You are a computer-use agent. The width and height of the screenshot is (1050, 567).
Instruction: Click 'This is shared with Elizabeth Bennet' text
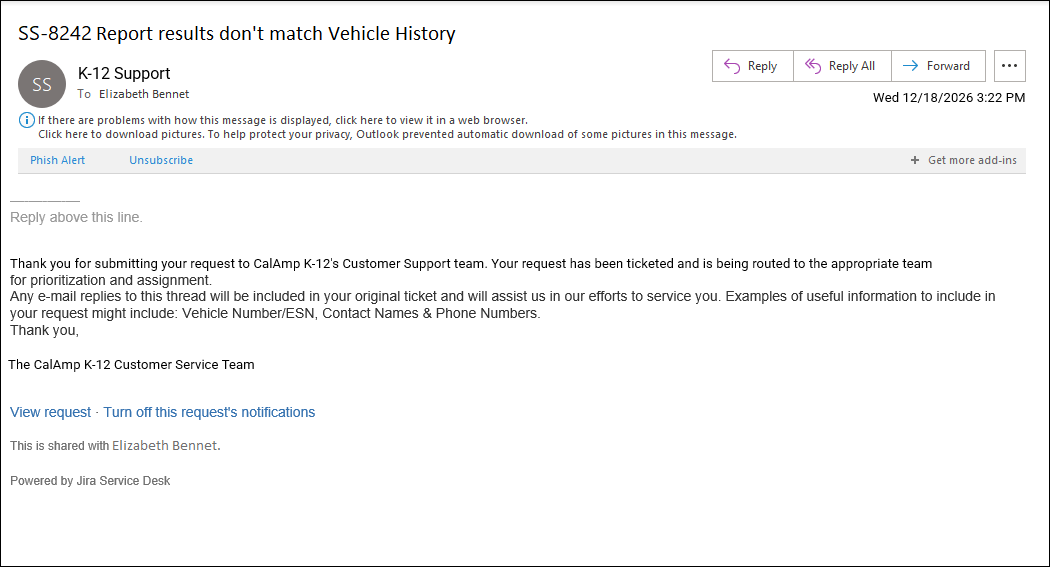[115, 446]
